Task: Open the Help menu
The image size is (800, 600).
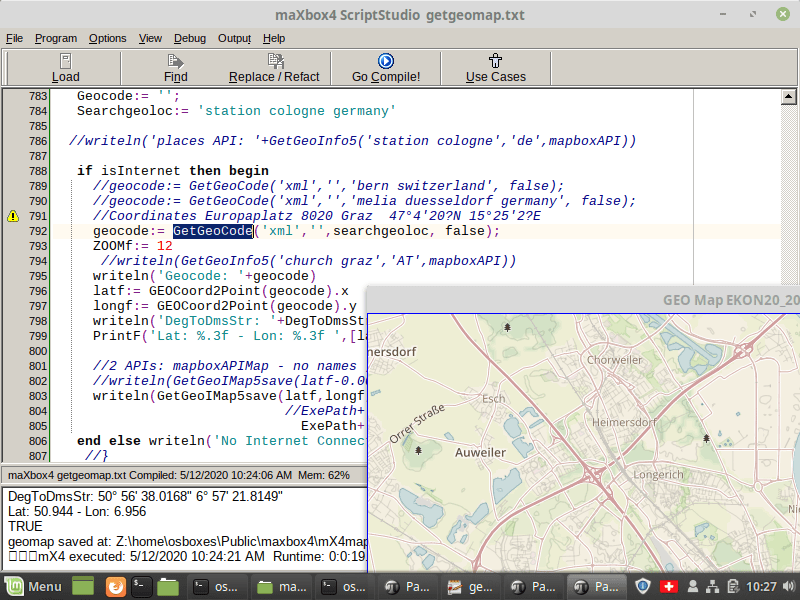Action: (274, 38)
